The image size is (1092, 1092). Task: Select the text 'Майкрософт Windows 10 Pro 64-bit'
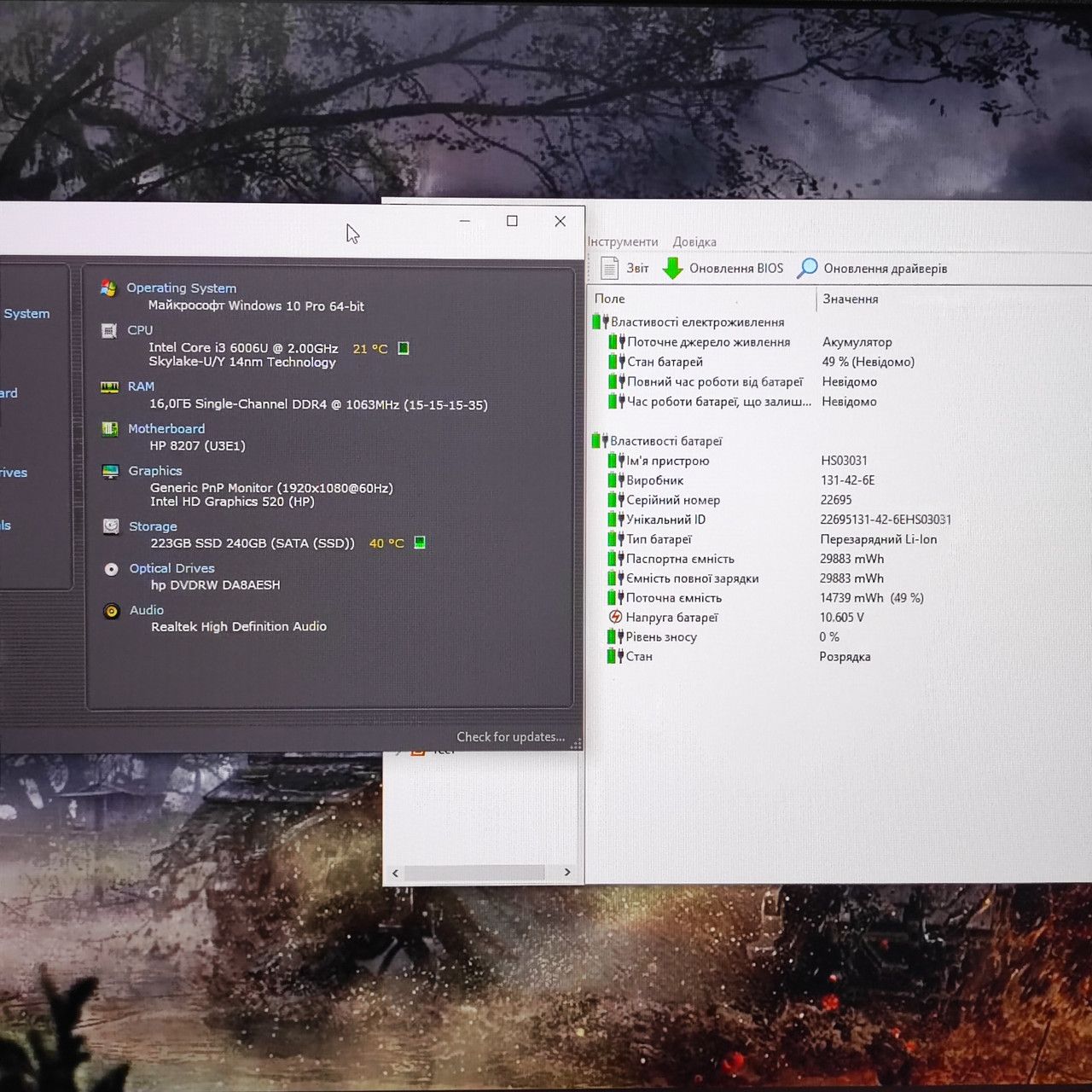256,305
